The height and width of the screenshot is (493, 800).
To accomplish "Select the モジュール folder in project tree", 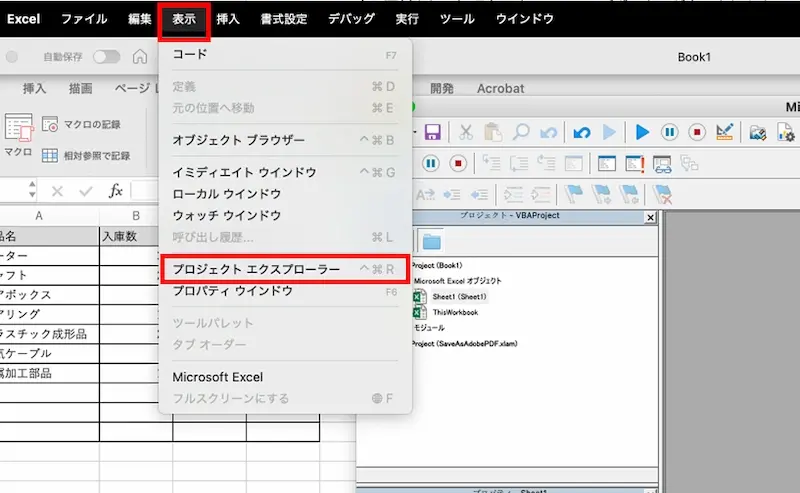I will [429, 328].
